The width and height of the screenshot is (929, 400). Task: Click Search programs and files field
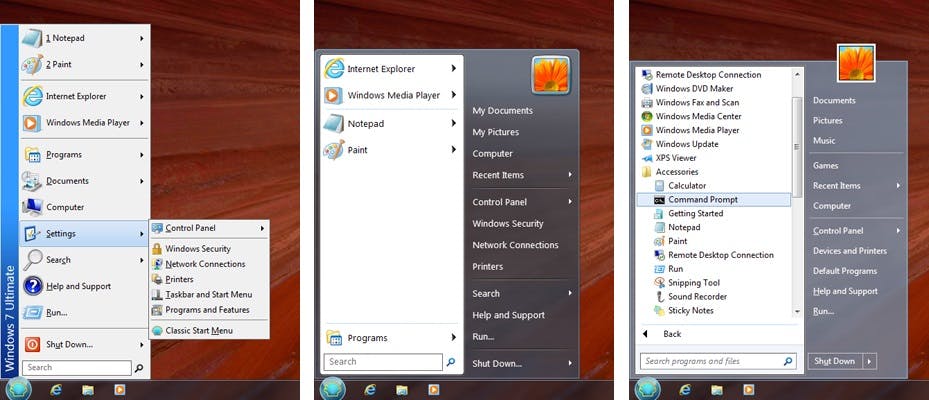tap(717, 361)
